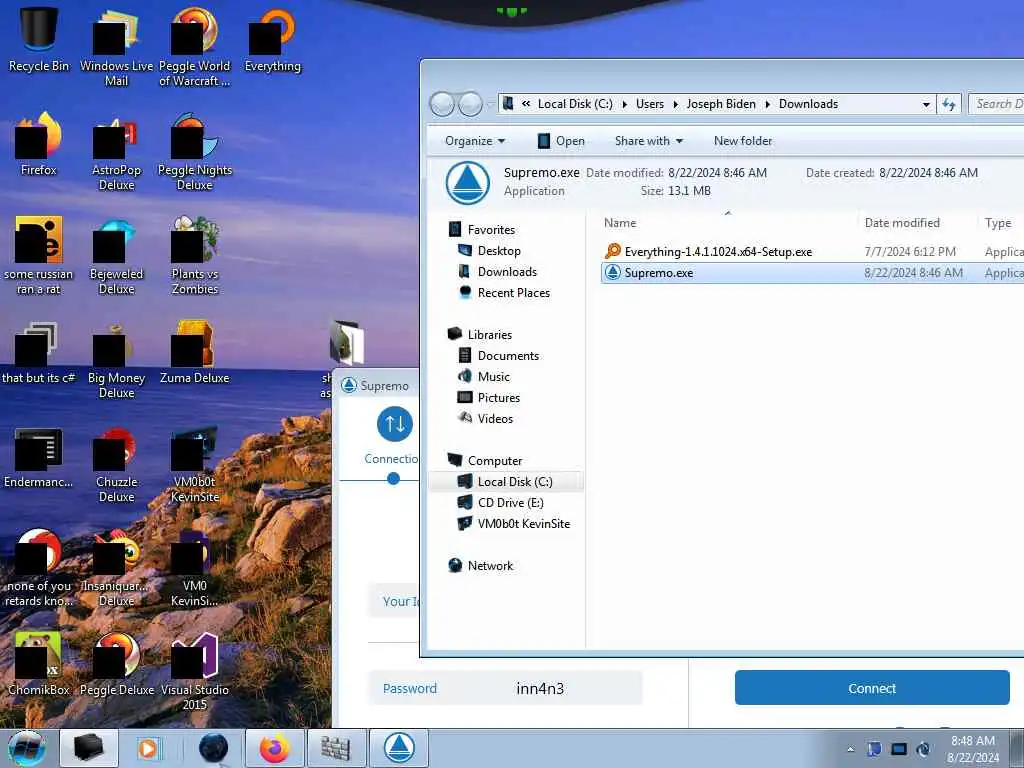
Task: Open VM0b0t KevinSite network drive
Action: tap(514, 523)
